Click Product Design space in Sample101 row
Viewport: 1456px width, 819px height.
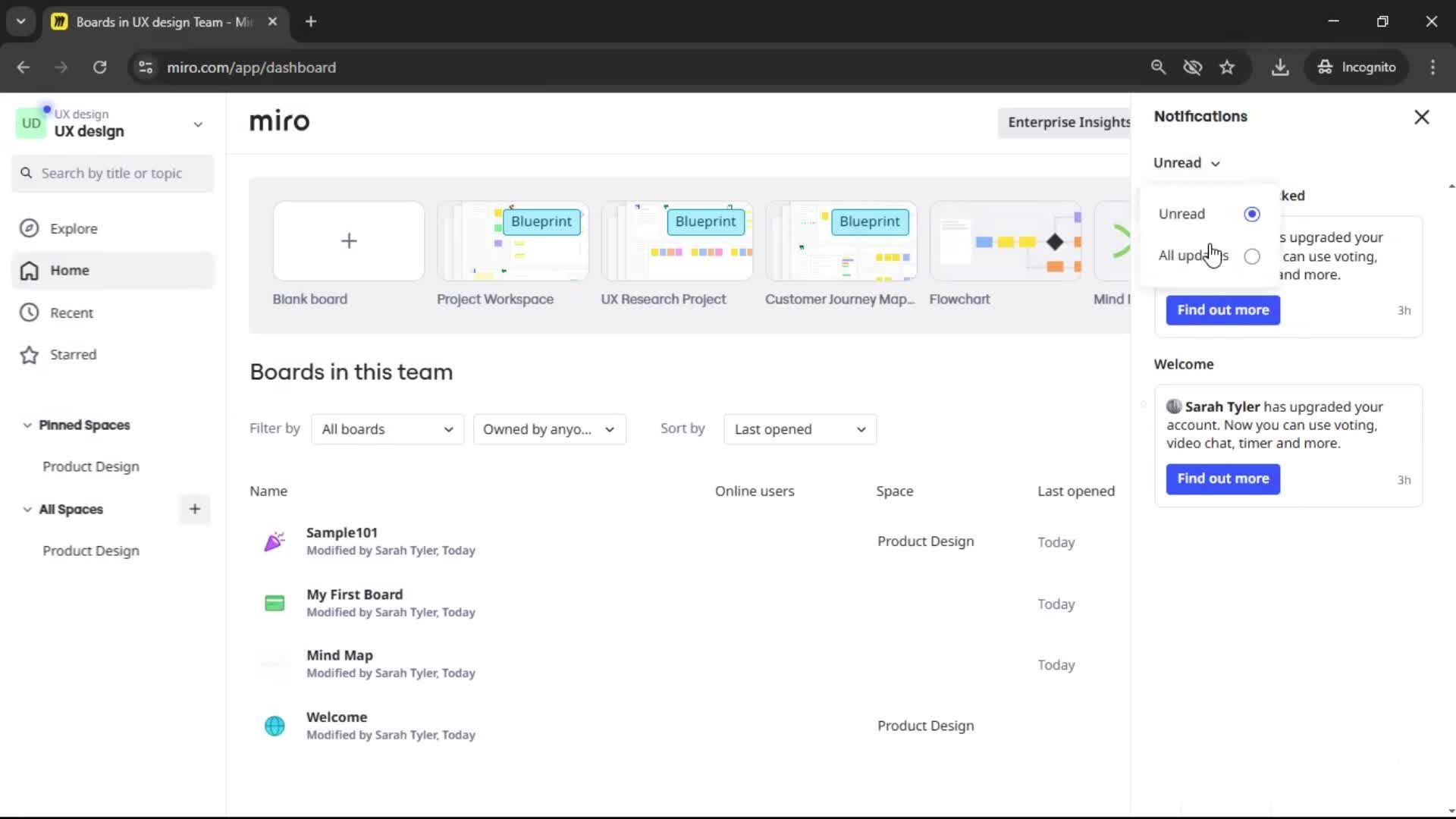point(925,541)
